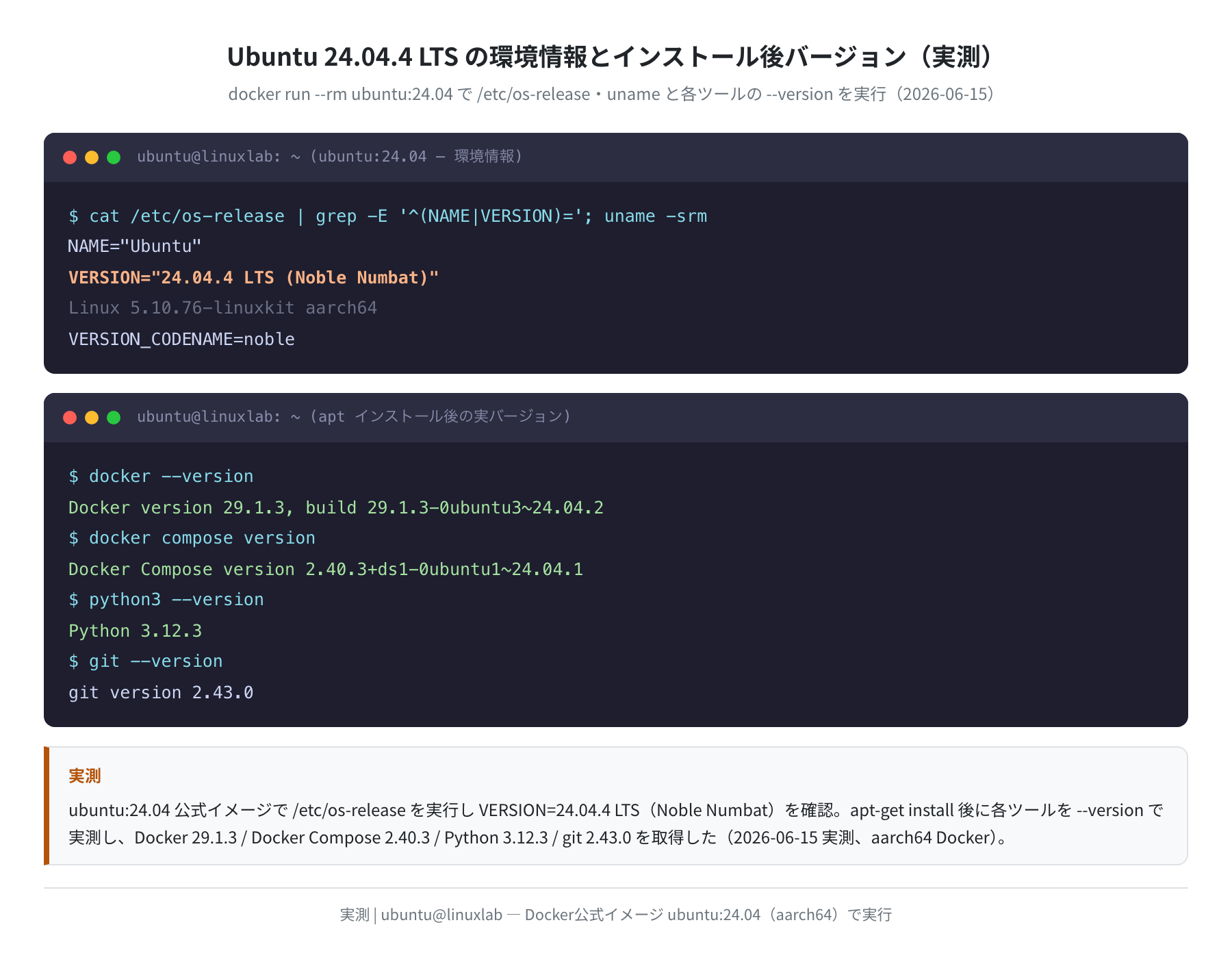Click the terminal title "ubuntu@linuxlab: ~ (apt インストール後の実バージョン)"
Viewport: 1232px width, 953px height.
[355, 417]
